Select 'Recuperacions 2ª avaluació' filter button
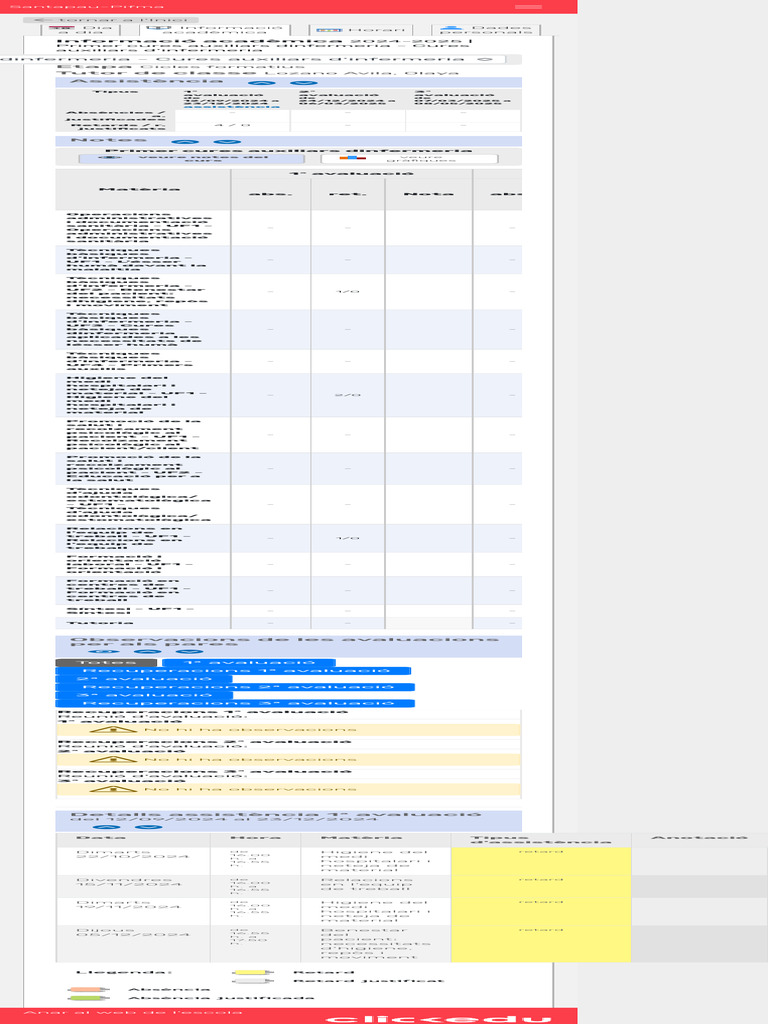This screenshot has height=1024, width=768. (235, 687)
